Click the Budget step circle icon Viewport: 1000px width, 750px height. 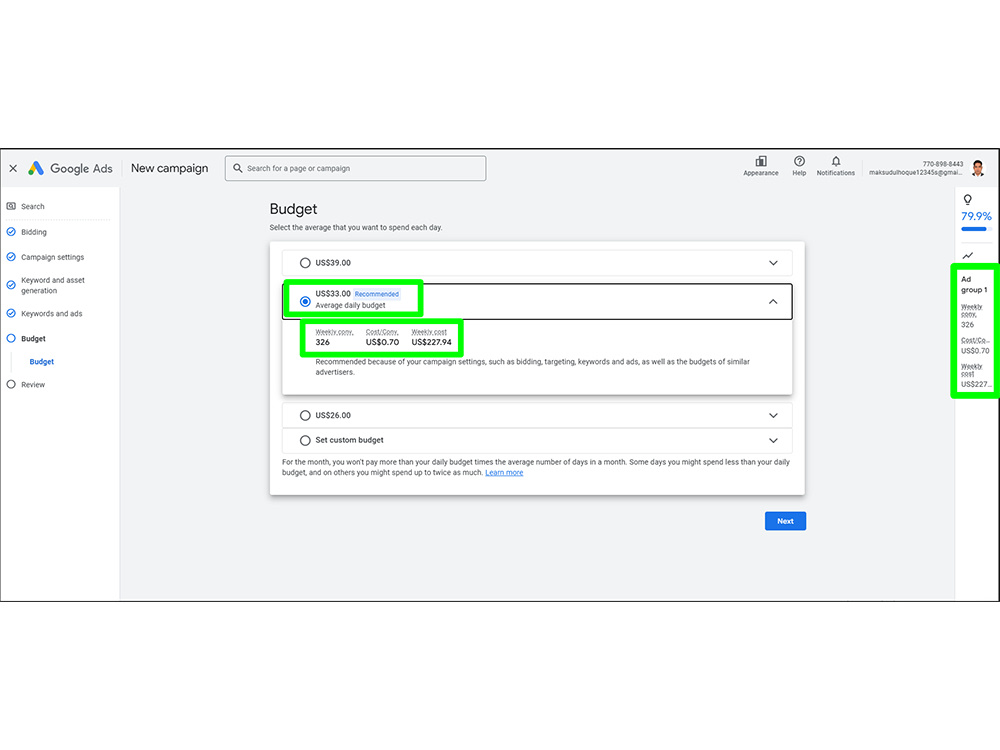(11, 339)
